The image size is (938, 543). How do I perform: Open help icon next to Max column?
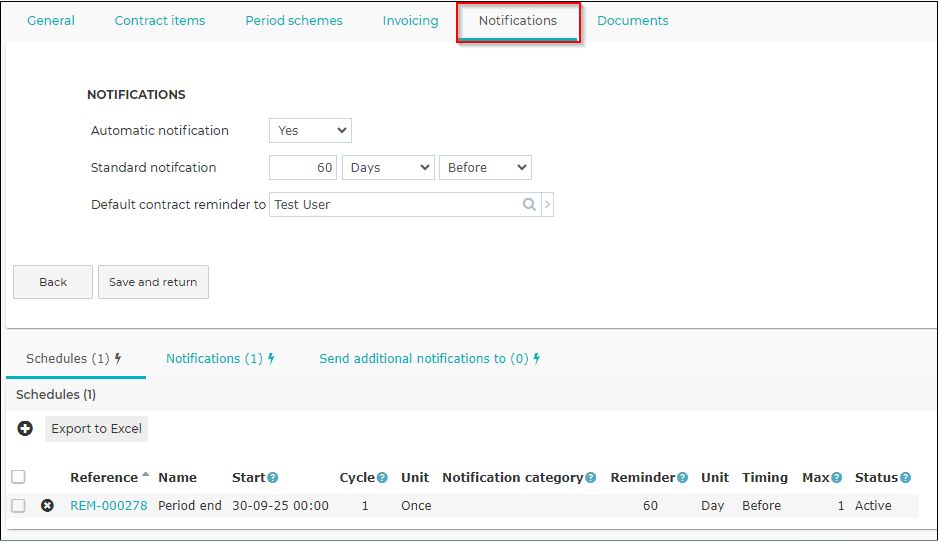click(837, 478)
